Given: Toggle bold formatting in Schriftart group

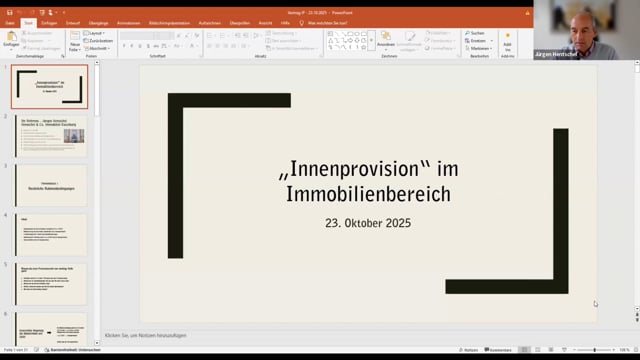Looking at the screenshot, I should pos(124,46).
